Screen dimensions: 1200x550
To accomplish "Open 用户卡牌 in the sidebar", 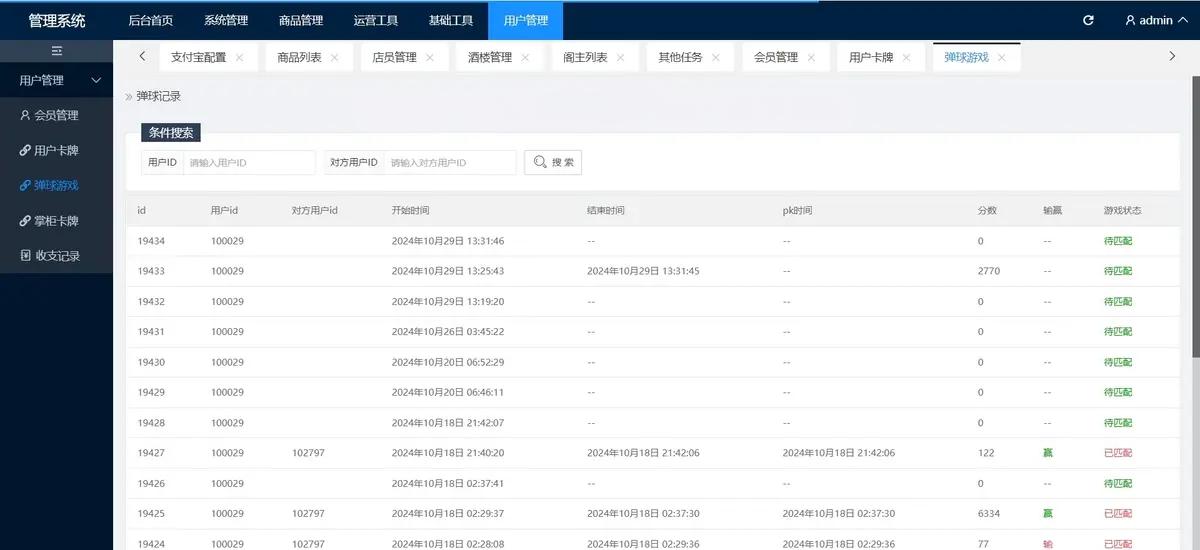I will [57, 150].
